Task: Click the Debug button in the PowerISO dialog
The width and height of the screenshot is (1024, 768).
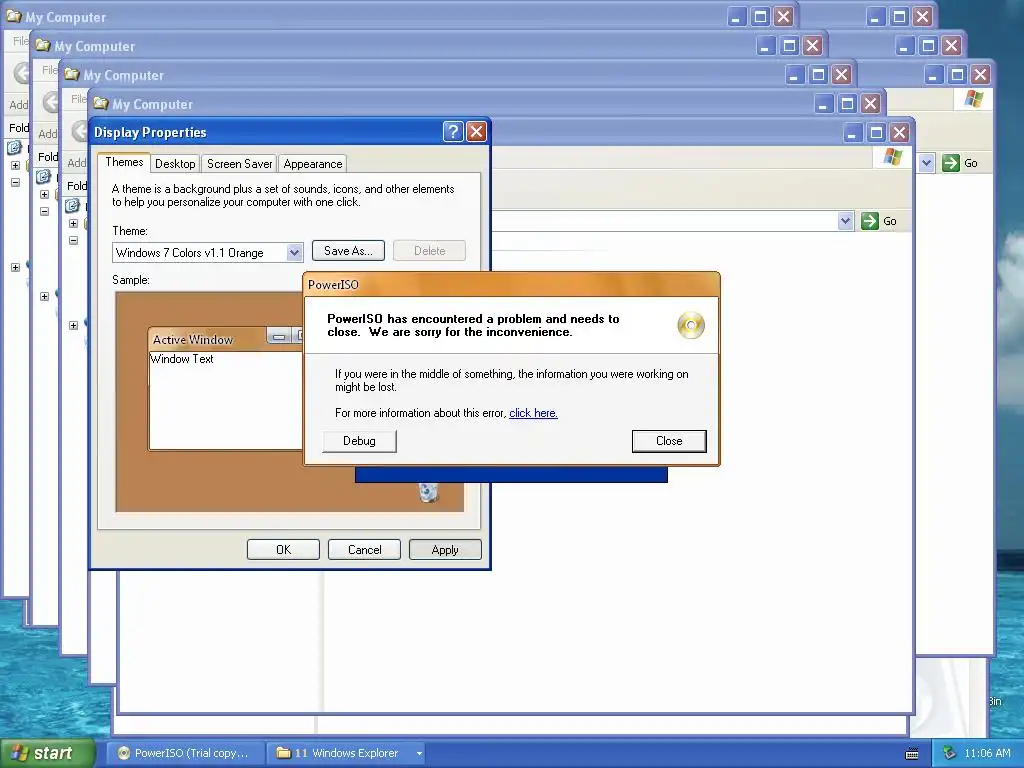Action: tap(359, 441)
